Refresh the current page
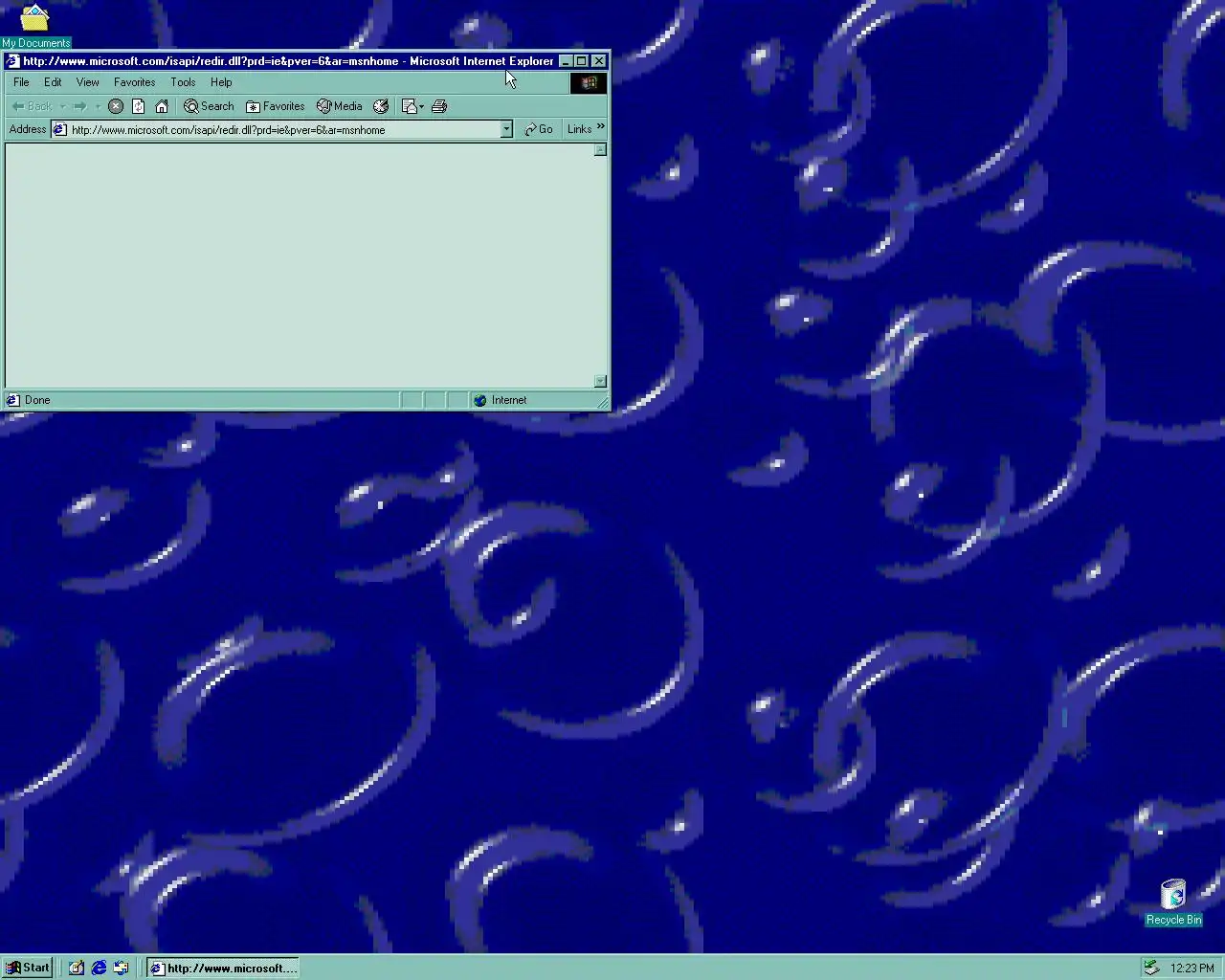The height and width of the screenshot is (980, 1225). point(139,106)
